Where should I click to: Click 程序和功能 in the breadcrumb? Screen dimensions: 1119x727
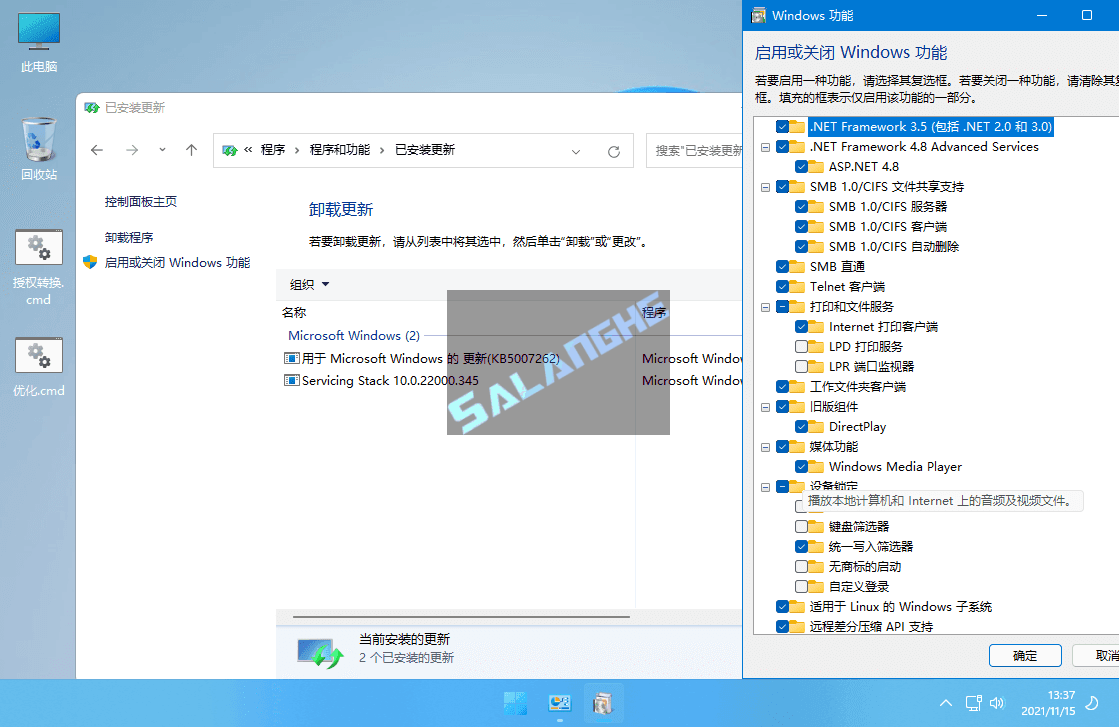pyautogui.click(x=340, y=150)
